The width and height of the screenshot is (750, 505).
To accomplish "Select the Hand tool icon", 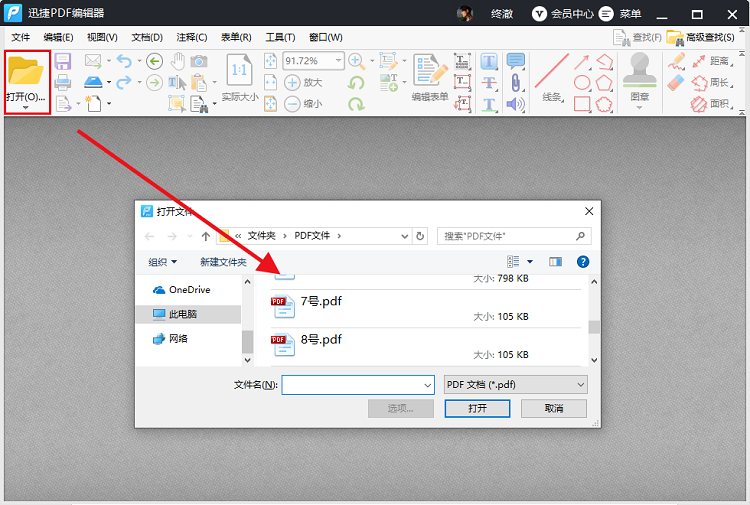I will click(178, 61).
